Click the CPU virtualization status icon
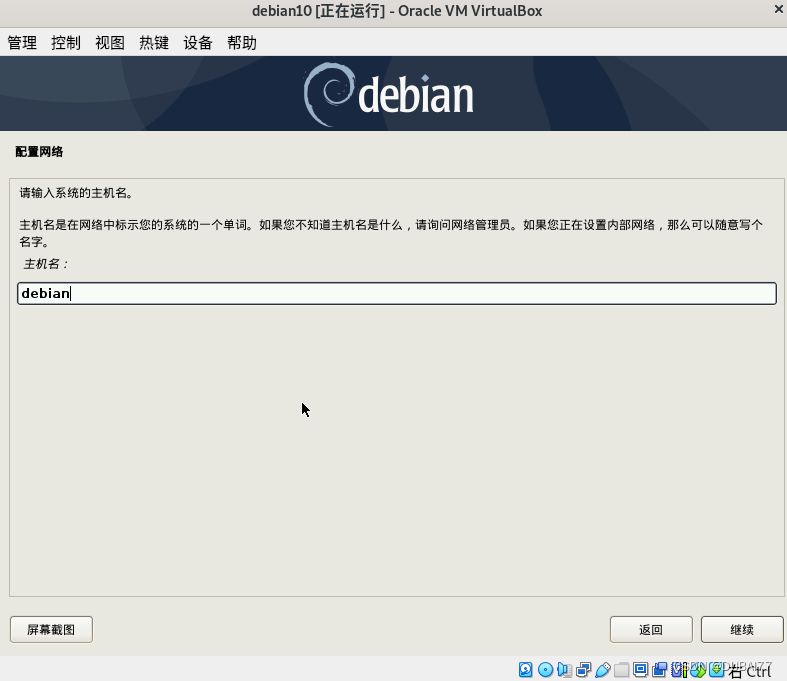787x681 pixels. tap(679, 669)
